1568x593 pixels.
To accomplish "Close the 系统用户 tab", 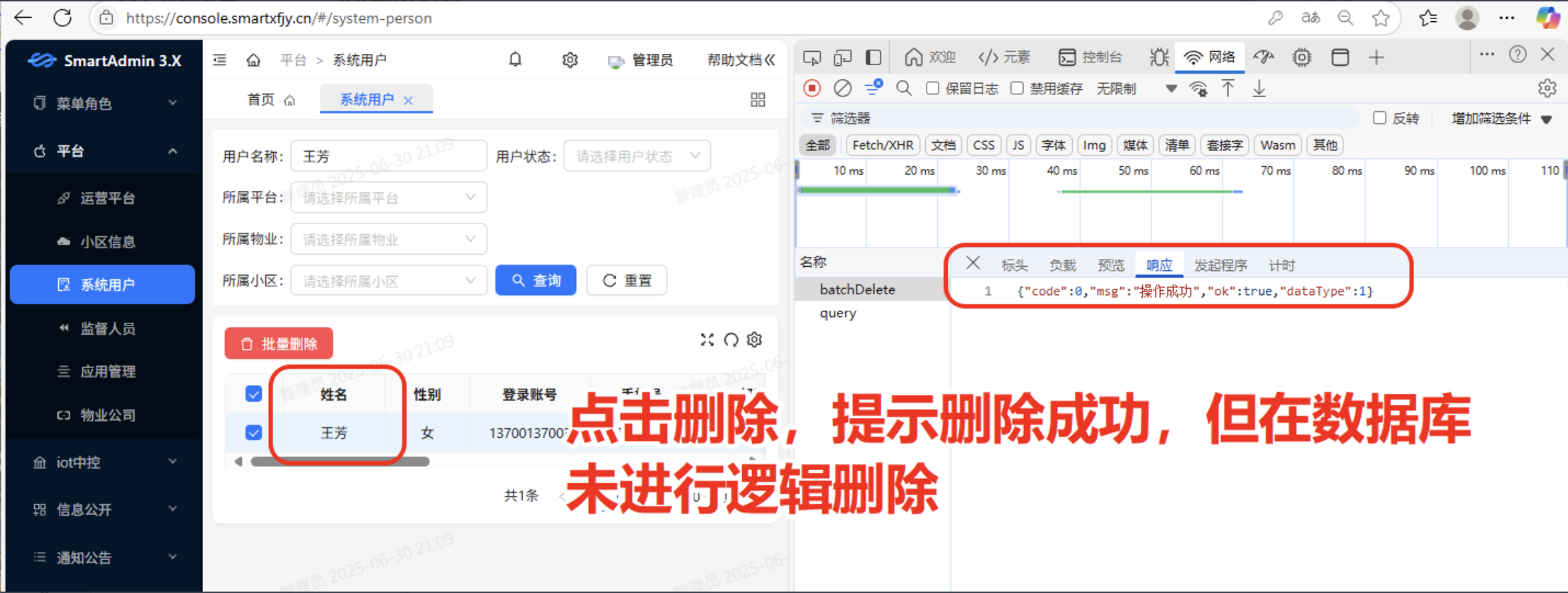I will 408,101.
